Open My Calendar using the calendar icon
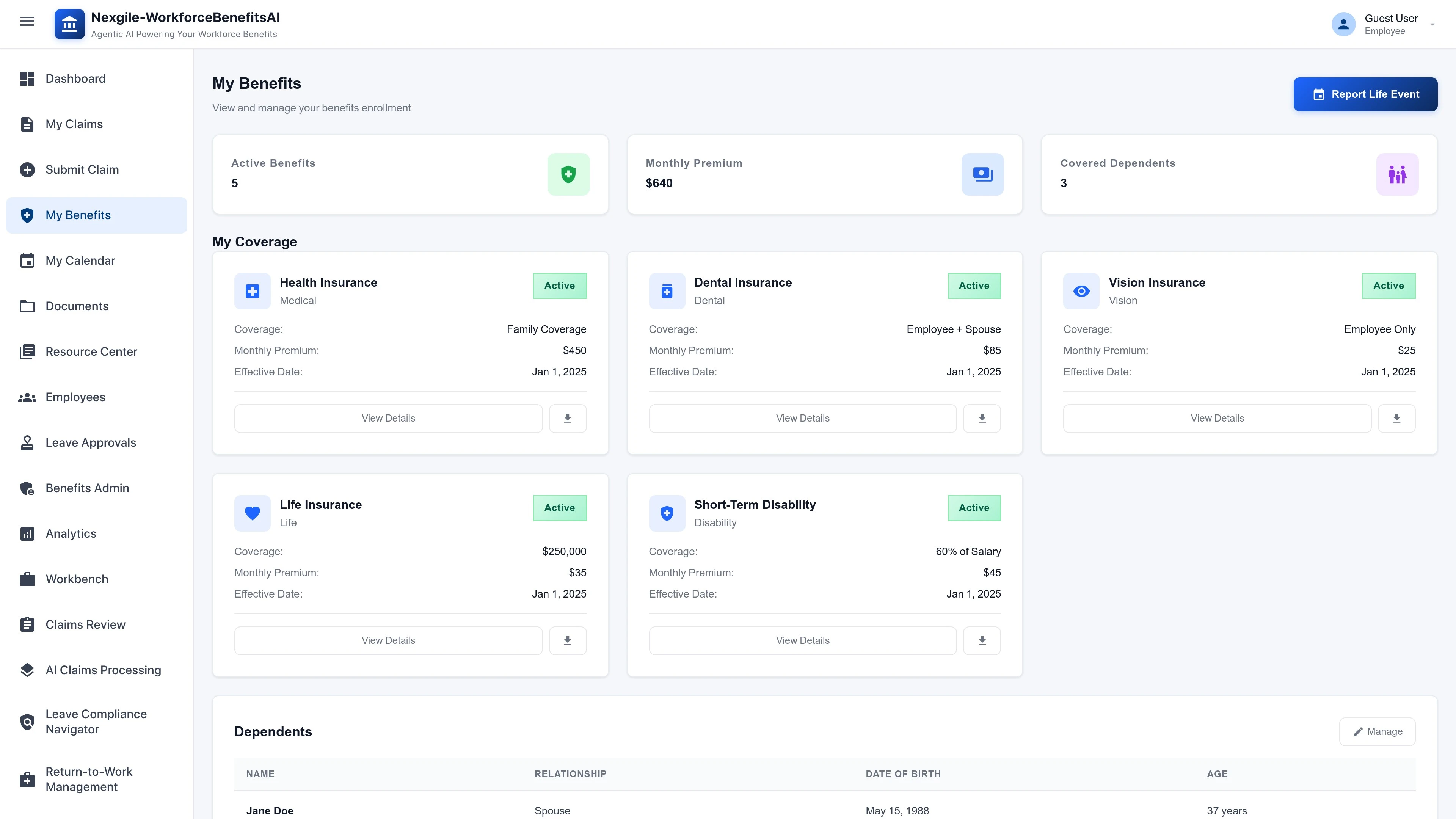Viewport: 1456px width, 819px height. pyautogui.click(x=27, y=260)
